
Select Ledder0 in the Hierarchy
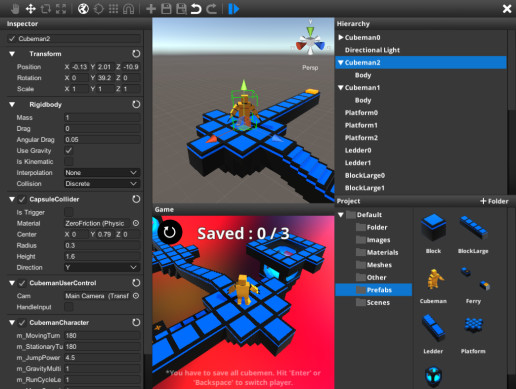pyautogui.click(x=358, y=150)
